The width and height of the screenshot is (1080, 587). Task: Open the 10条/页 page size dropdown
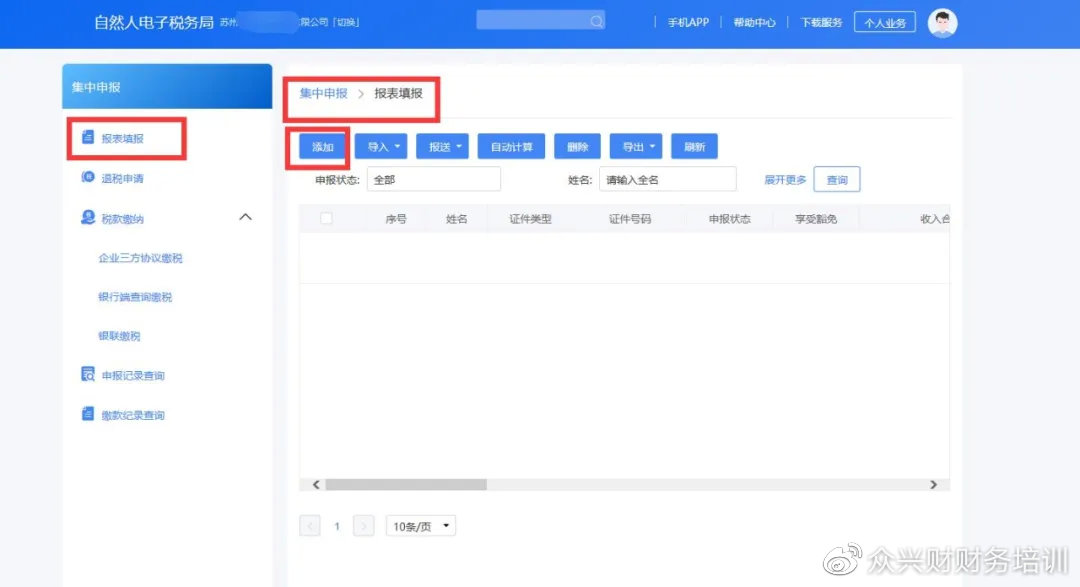point(421,526)
